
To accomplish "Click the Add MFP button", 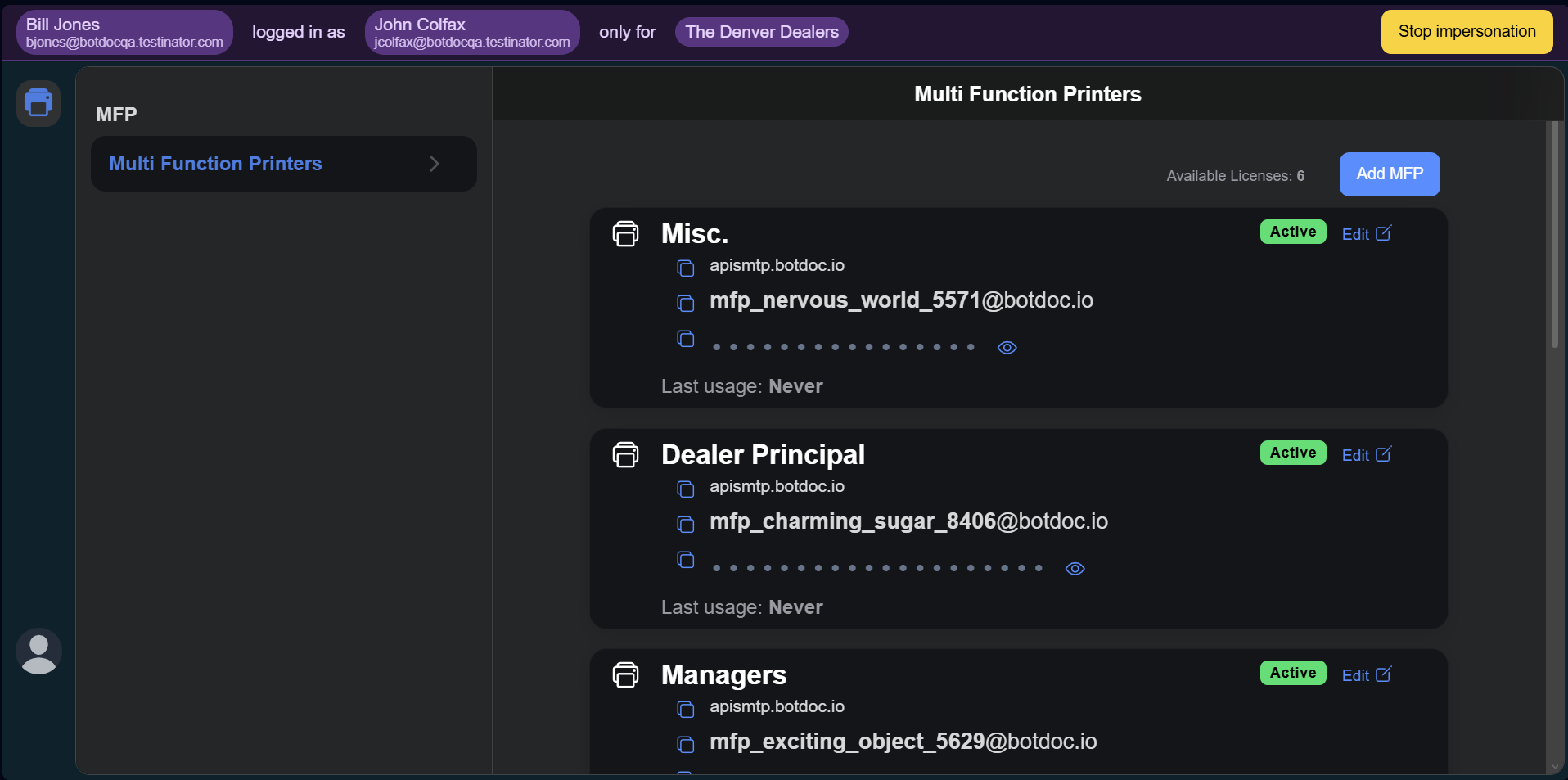I will point(1389,174).
